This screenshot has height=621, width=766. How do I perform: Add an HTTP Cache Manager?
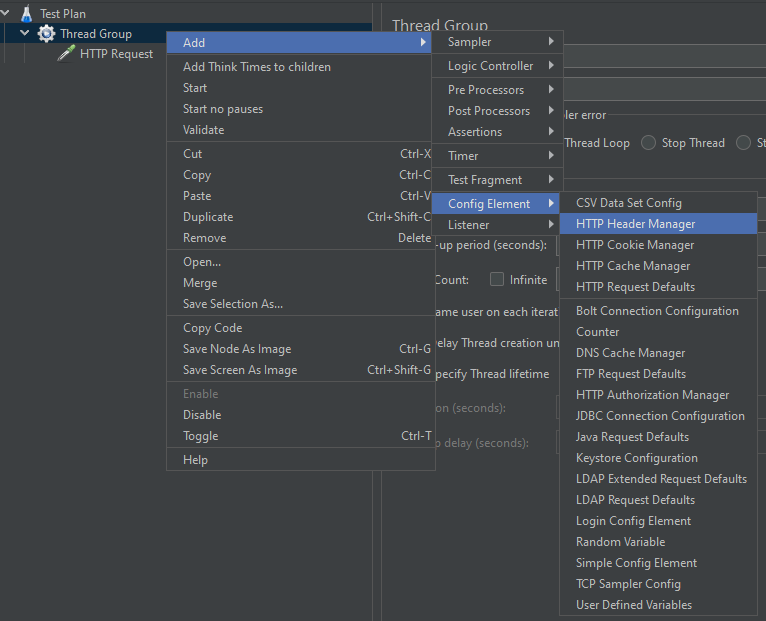click(x=658, y=266)
